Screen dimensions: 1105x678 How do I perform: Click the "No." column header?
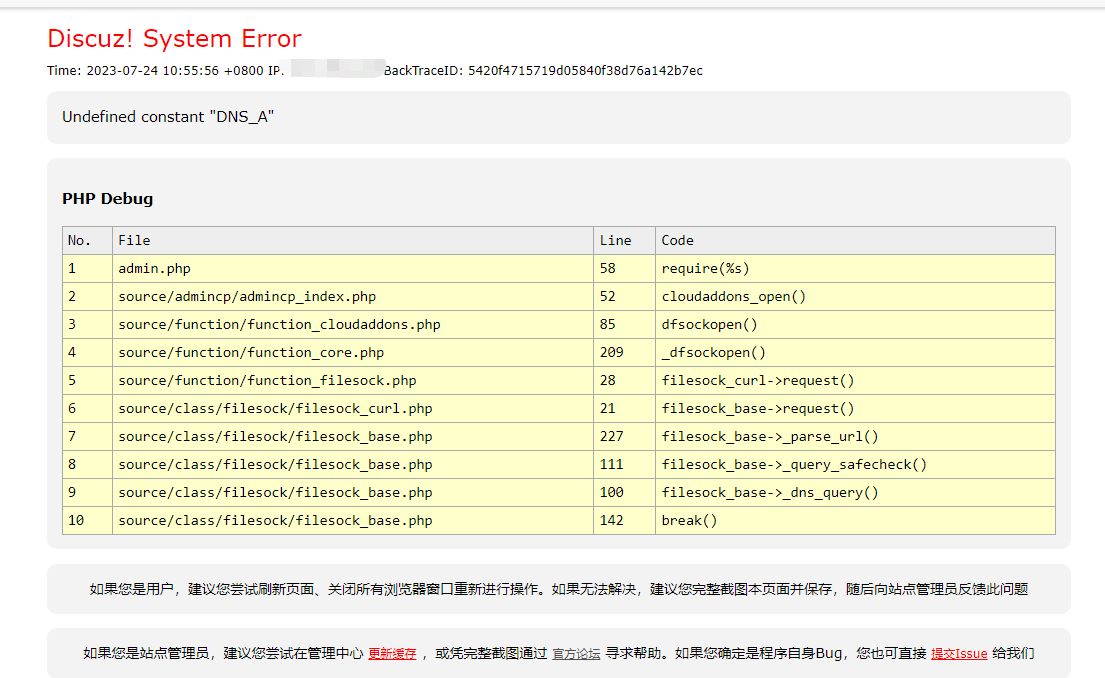point(87,240)
